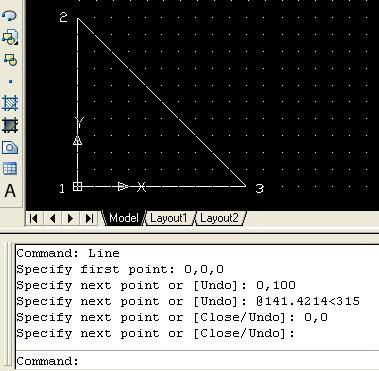Activate the Hatch tool
The width and height of the screenshot is (379, 371).
tap(10, 103)
